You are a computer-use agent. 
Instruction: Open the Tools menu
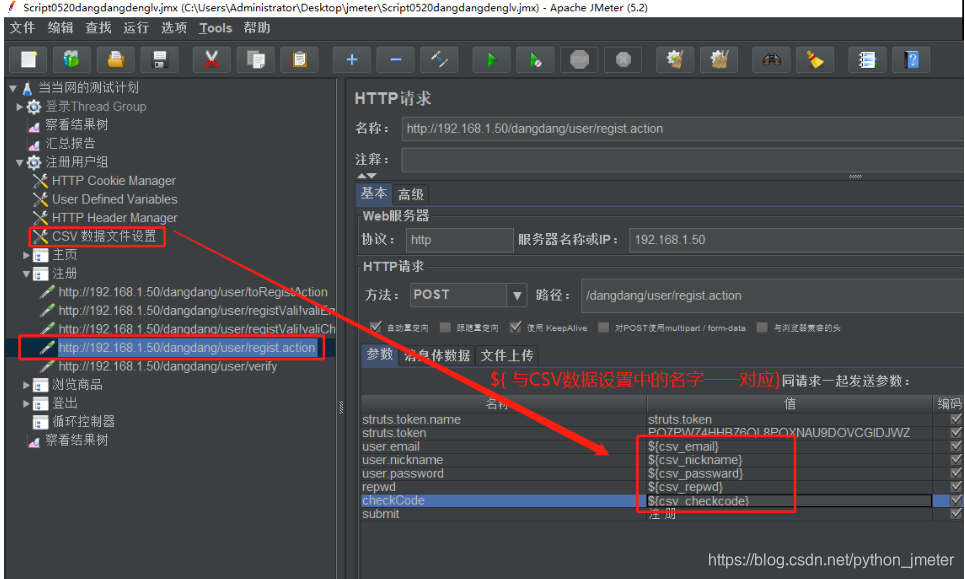coord(215,28)
